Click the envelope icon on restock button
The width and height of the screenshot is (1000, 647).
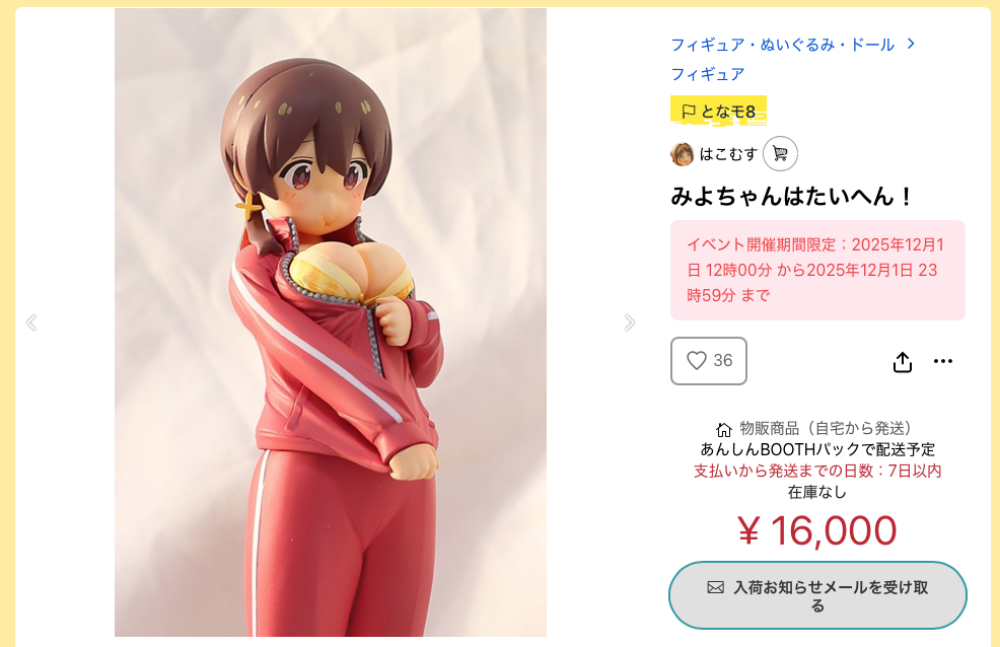tap(716, 587)
